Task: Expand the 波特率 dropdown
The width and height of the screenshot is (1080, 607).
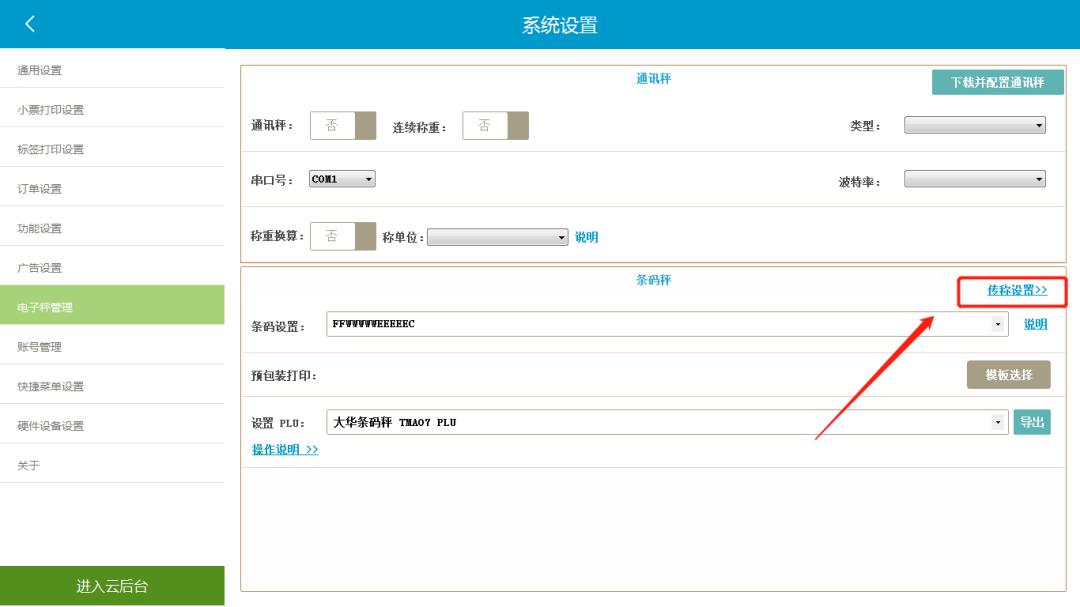Action: [975, 178]
